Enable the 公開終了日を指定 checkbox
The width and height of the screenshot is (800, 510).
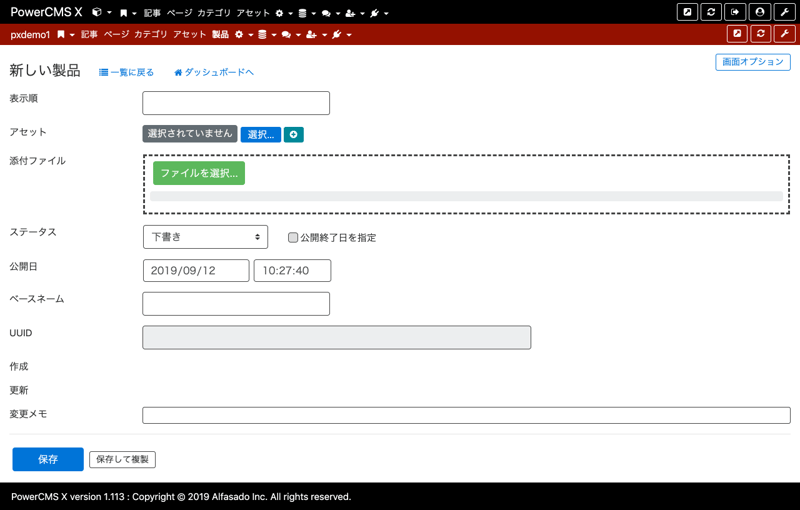click(x=293, y=238)
